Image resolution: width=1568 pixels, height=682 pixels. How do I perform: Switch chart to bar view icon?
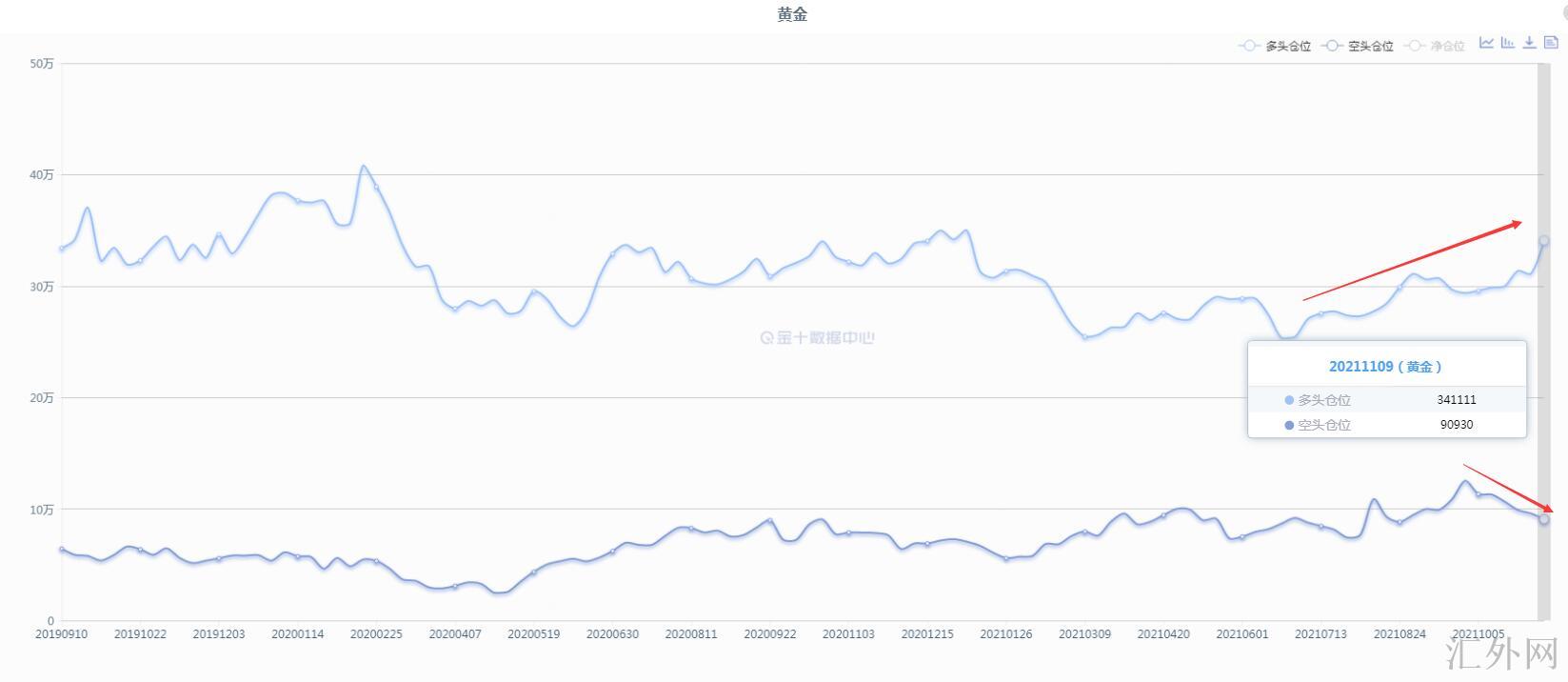pyautogui.click(x=1507, y=43)
